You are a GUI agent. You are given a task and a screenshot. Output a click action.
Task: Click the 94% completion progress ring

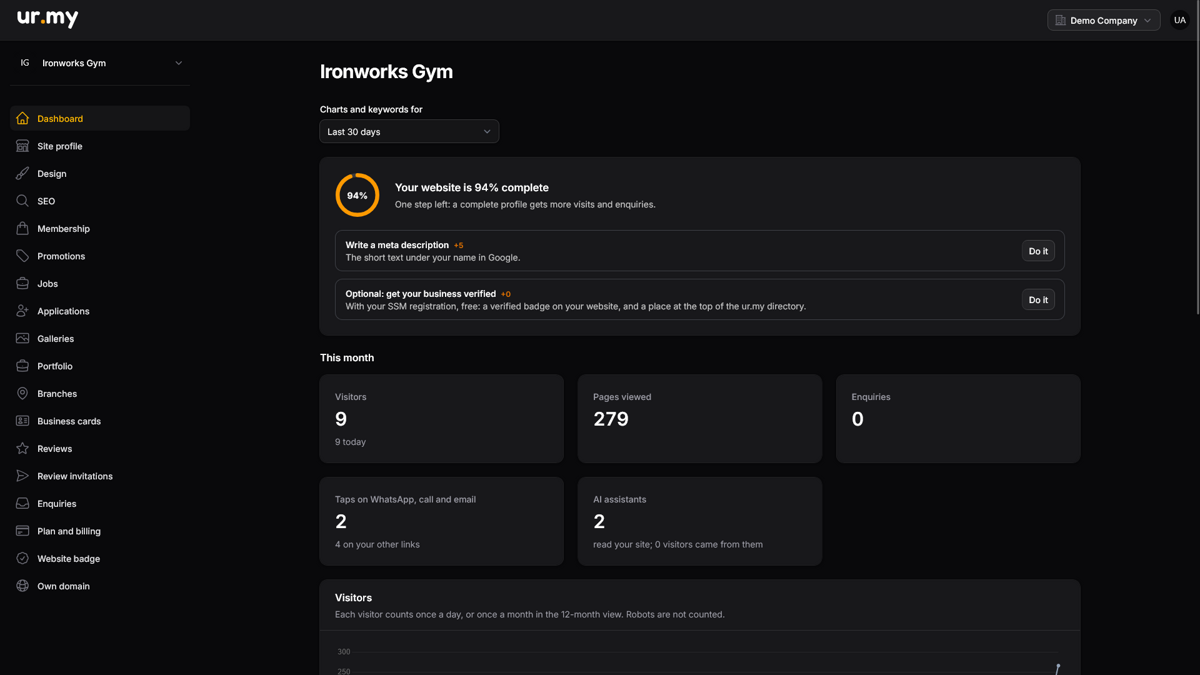click(357, 195)
